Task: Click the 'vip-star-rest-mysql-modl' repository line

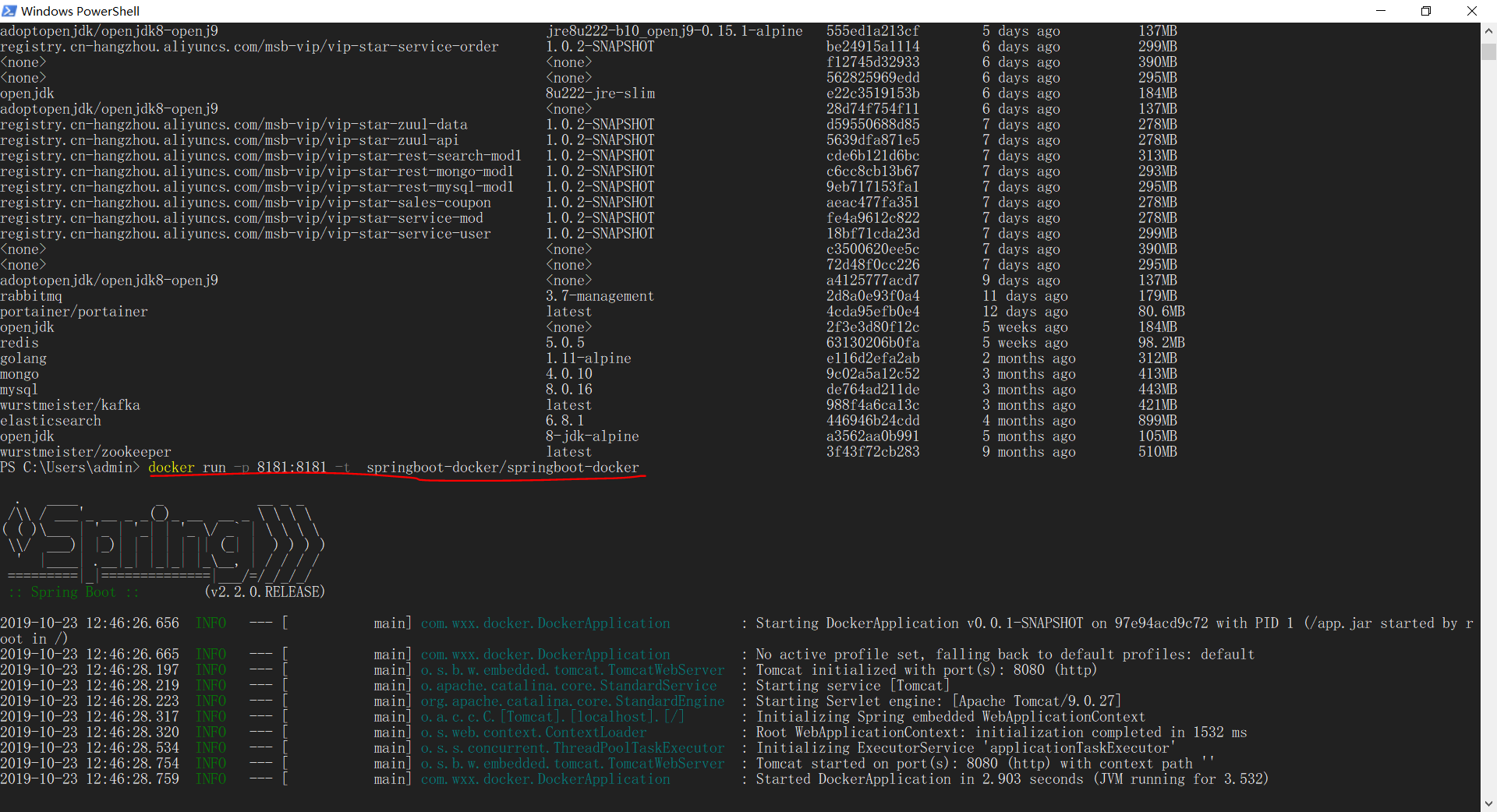Action: 257,187
